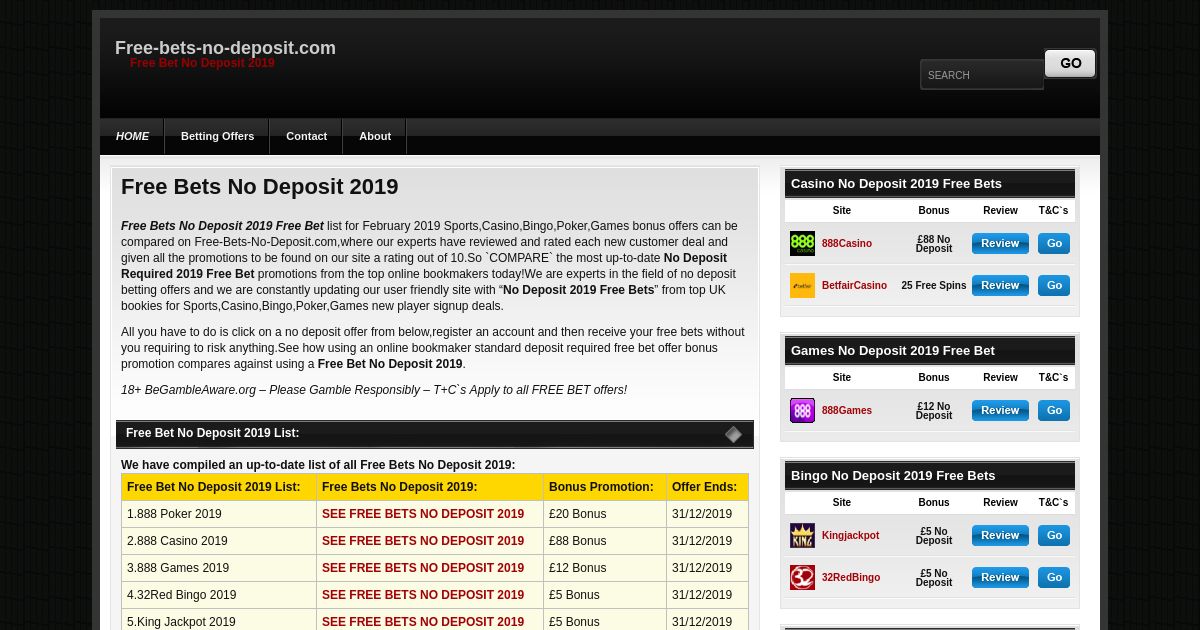Open the HOME menu item
Viewport: 1200px width, 630px height.
tap(132, 136)
